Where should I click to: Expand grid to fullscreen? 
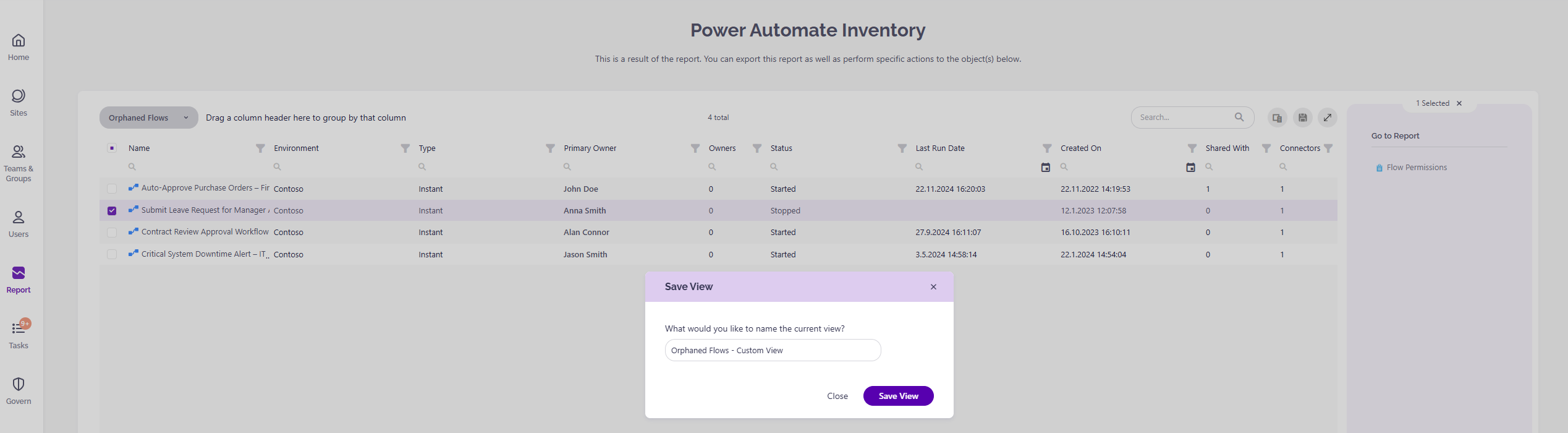coord(1328,118)
